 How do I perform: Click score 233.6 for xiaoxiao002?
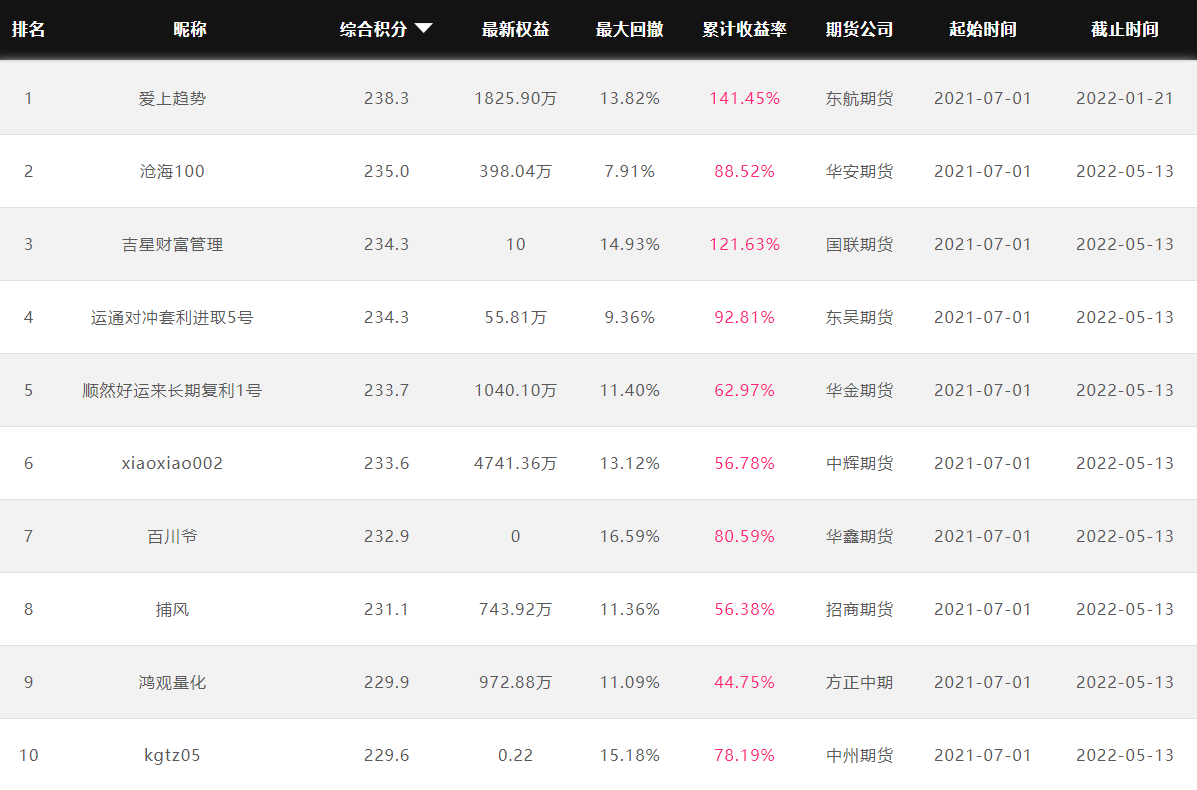[386, 463]
